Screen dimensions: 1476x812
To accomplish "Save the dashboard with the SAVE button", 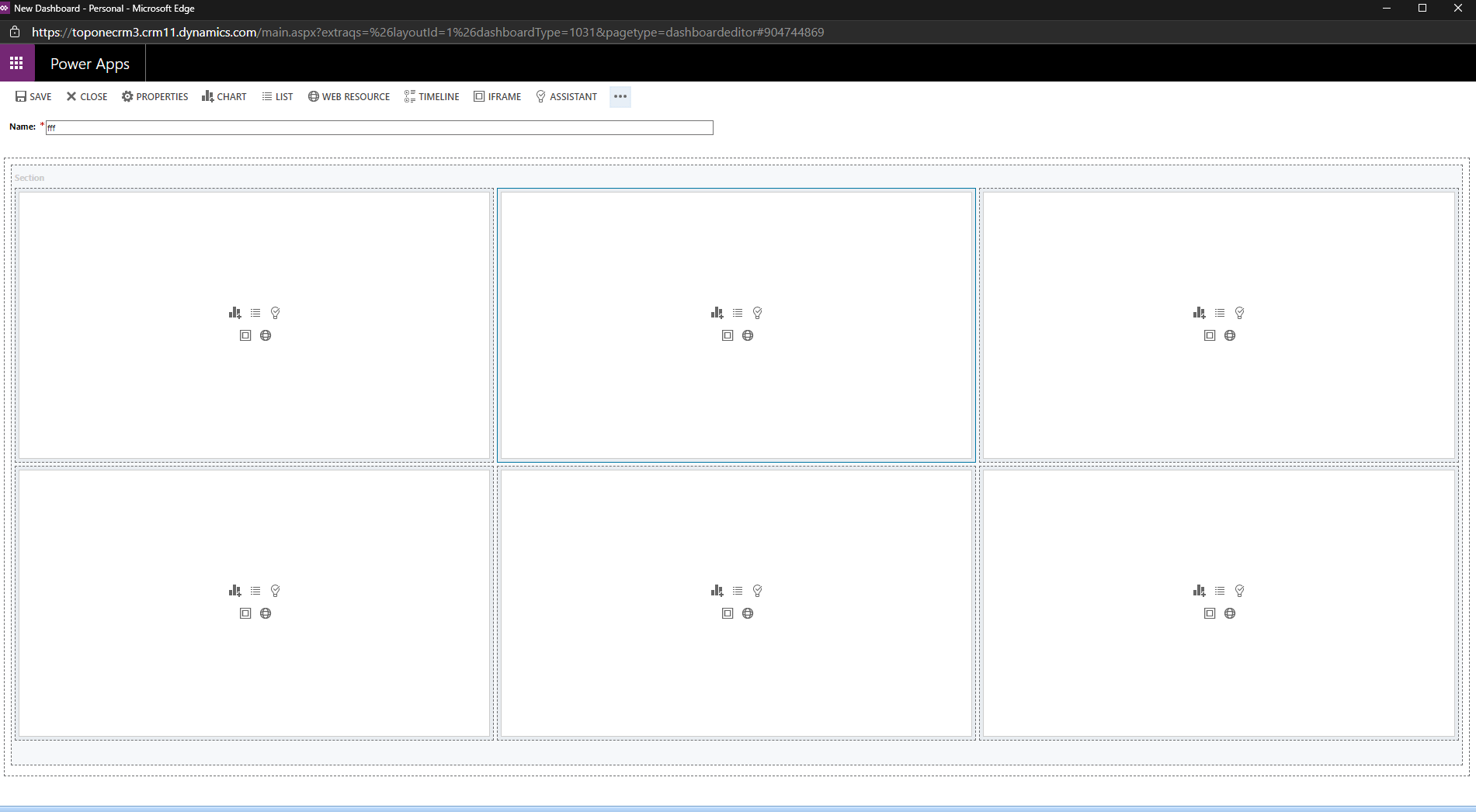I will (33, 96).
